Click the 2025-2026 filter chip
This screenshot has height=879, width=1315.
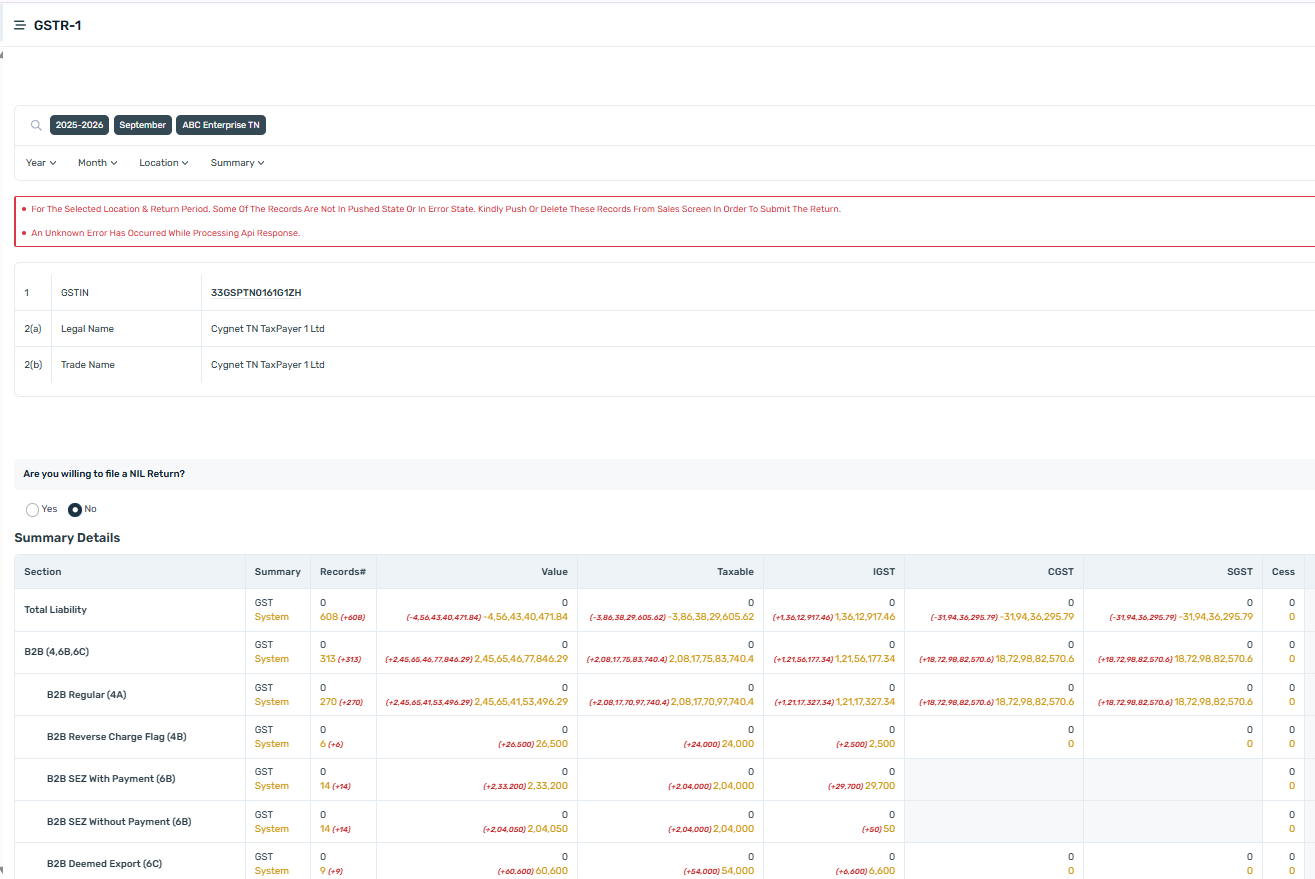point(79,125)
